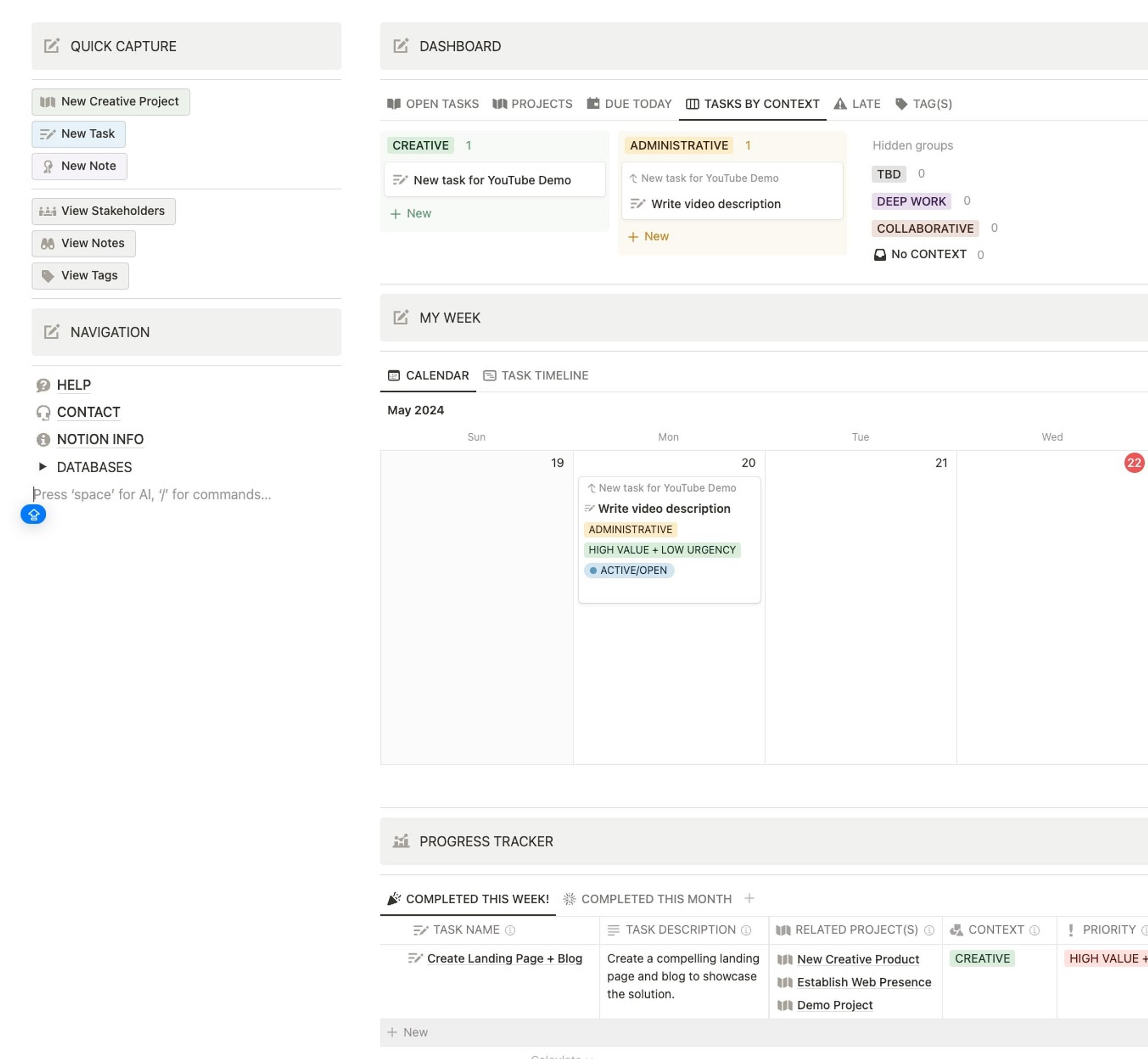Click the headset icon beside CONTACT
The width and height of the screenshot is (1148, 1059).
(x=43, y=412)
